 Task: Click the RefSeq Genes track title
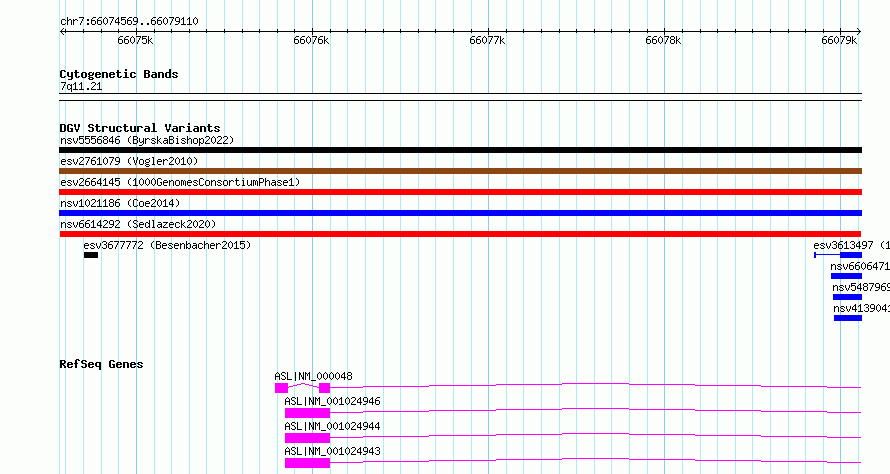tap(101, 364)
